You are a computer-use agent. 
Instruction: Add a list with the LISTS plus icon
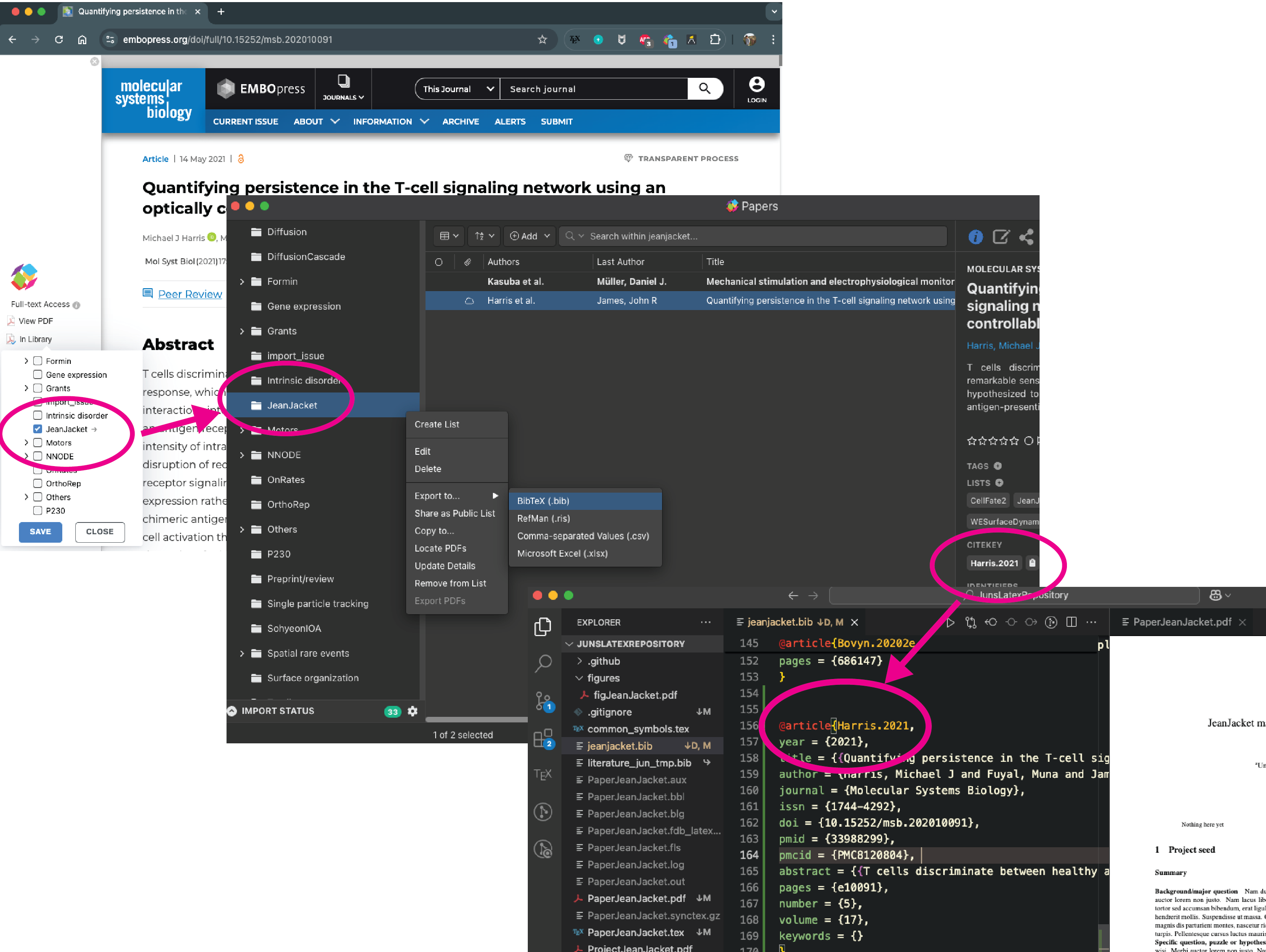[x=999, y=483]
